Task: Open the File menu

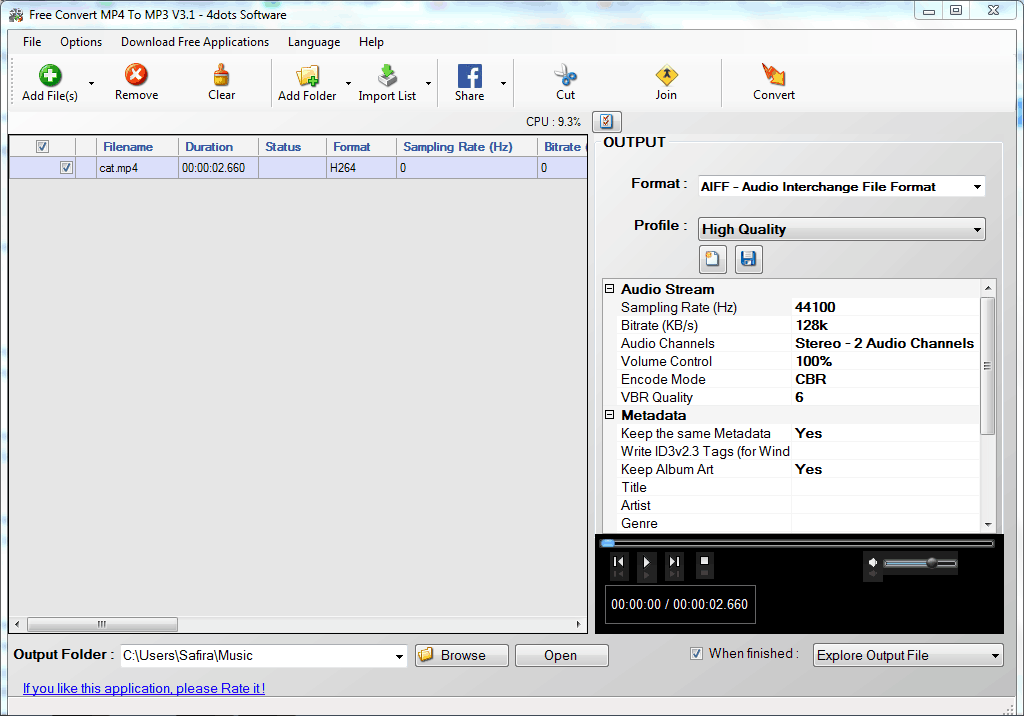Action: click(x=32, y=42)
